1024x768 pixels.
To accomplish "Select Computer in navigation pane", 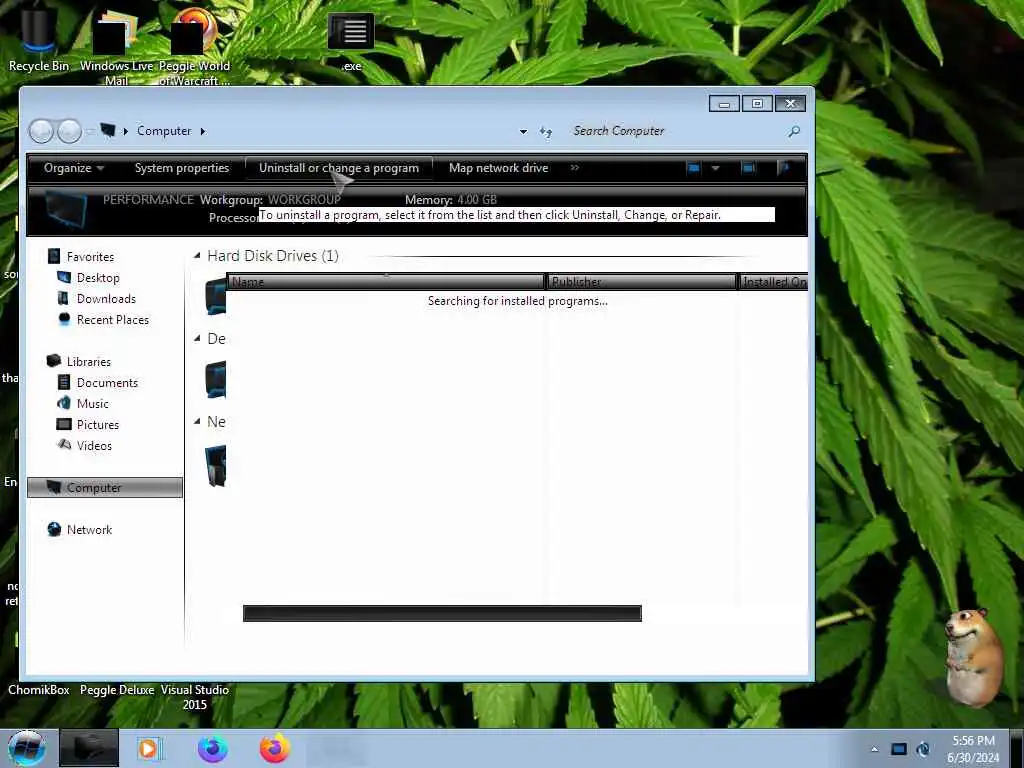I will click(x=105, y=488).
